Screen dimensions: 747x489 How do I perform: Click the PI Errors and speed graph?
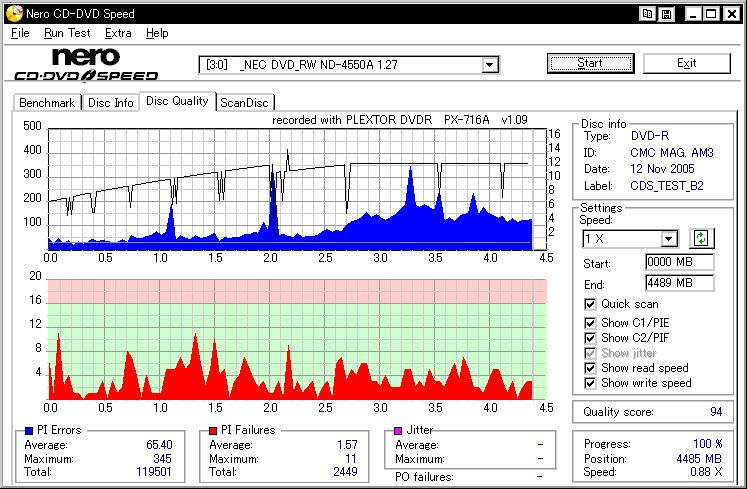[x=297, y=189]
